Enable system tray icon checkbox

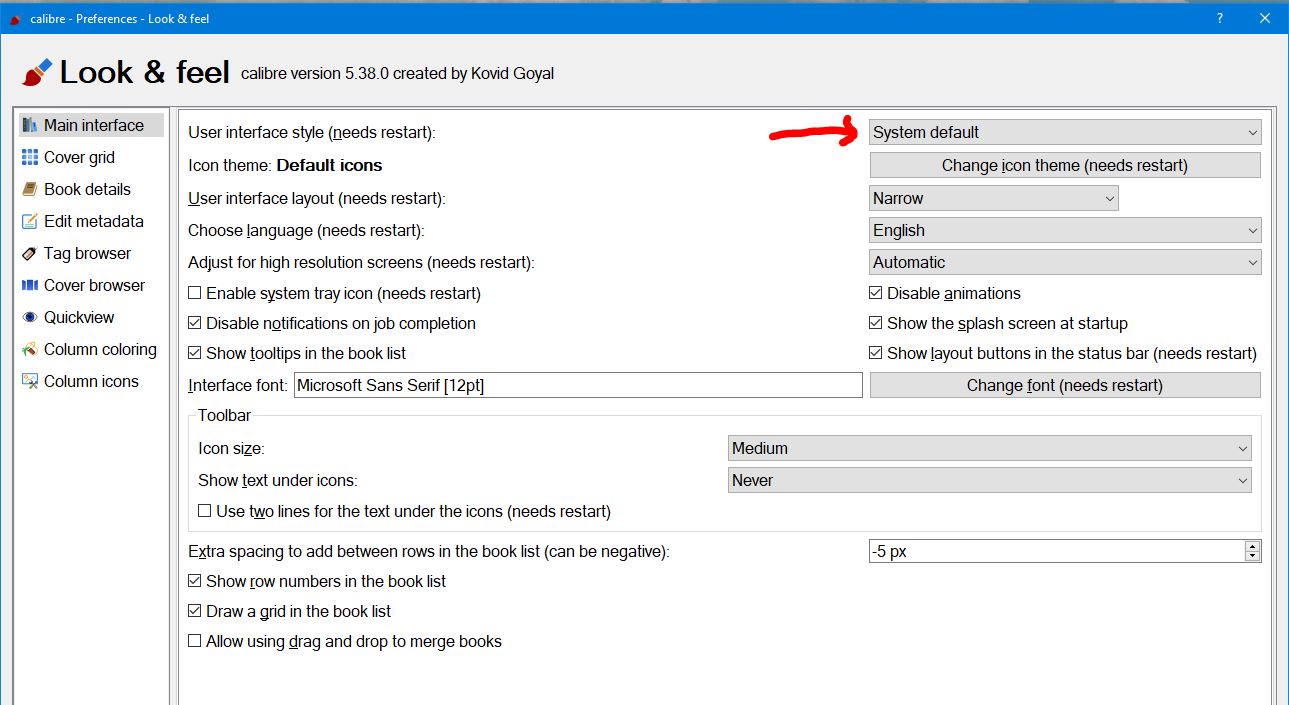(195, 293)
